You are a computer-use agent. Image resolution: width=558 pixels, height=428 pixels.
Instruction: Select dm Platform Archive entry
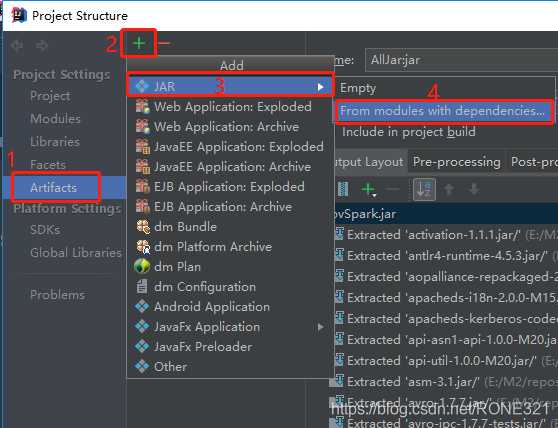230,247
